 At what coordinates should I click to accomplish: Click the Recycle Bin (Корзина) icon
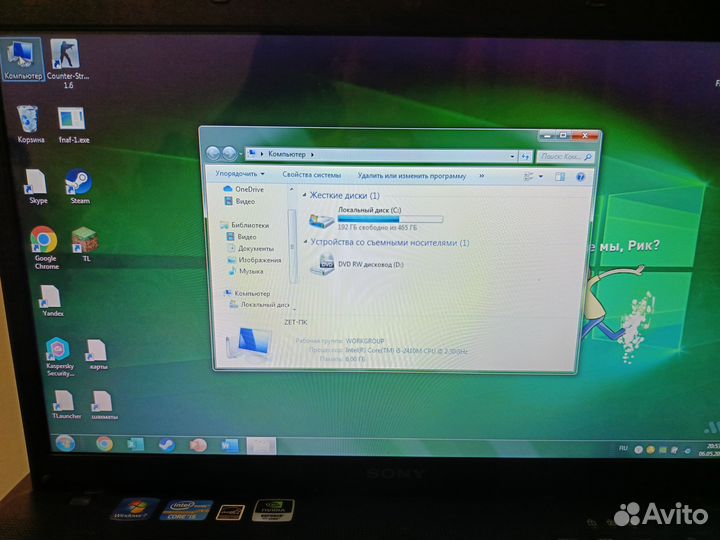click(x=30, y=122)
